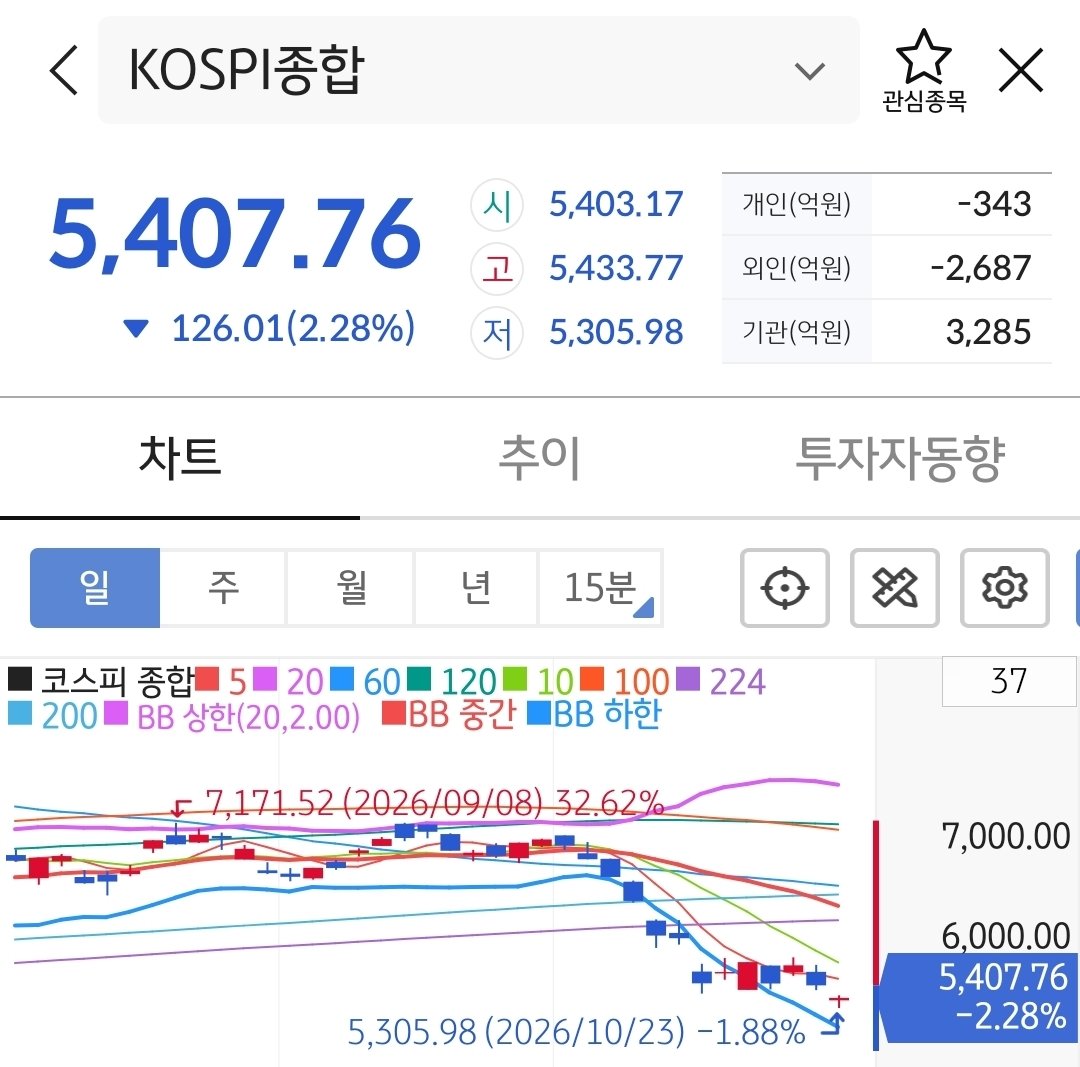Open the KOSPI종합 index selector dropdown
This screenshot has height=1067, width=1080.
click(478, 70)
